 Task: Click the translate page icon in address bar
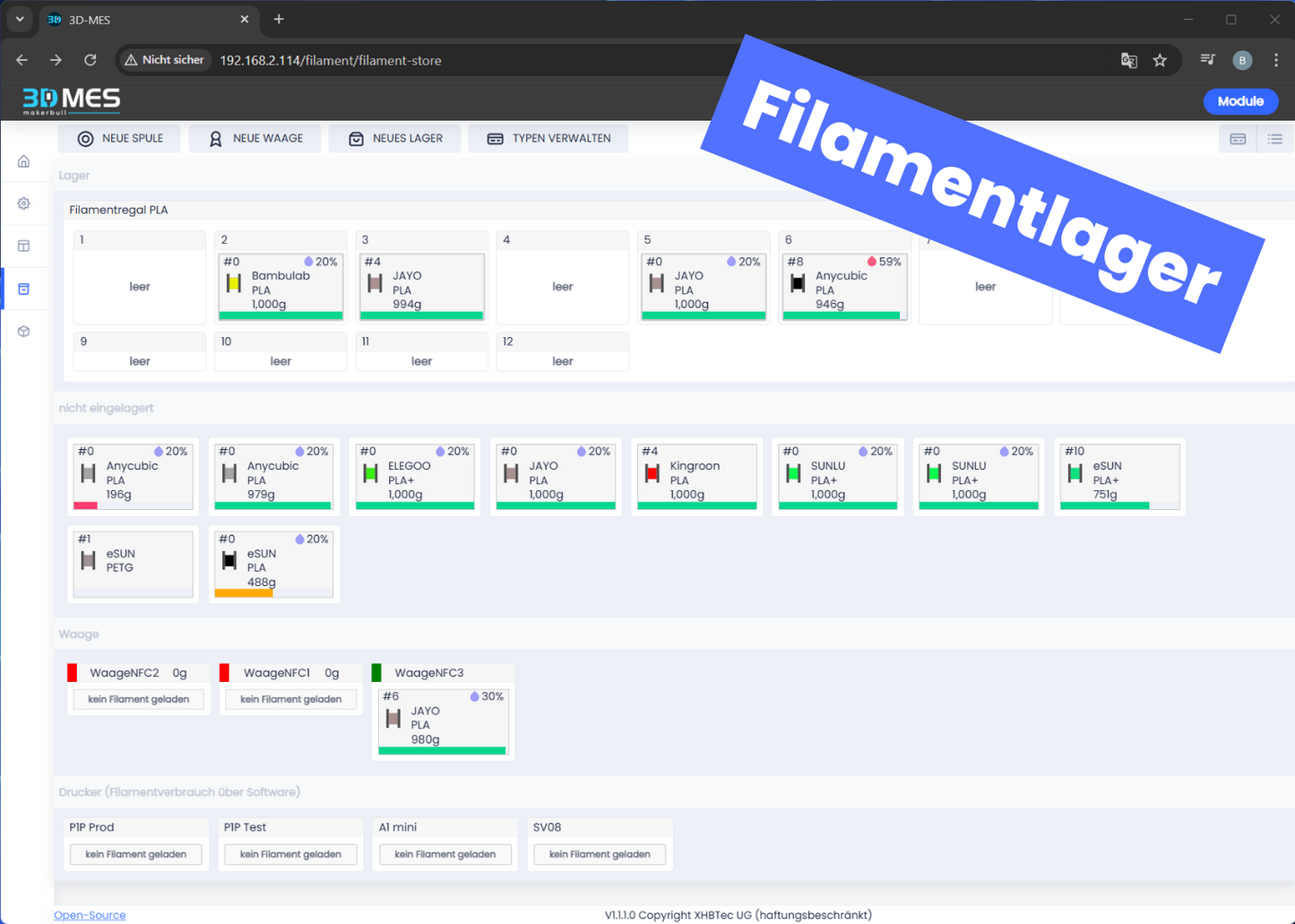pos(1129,60)
